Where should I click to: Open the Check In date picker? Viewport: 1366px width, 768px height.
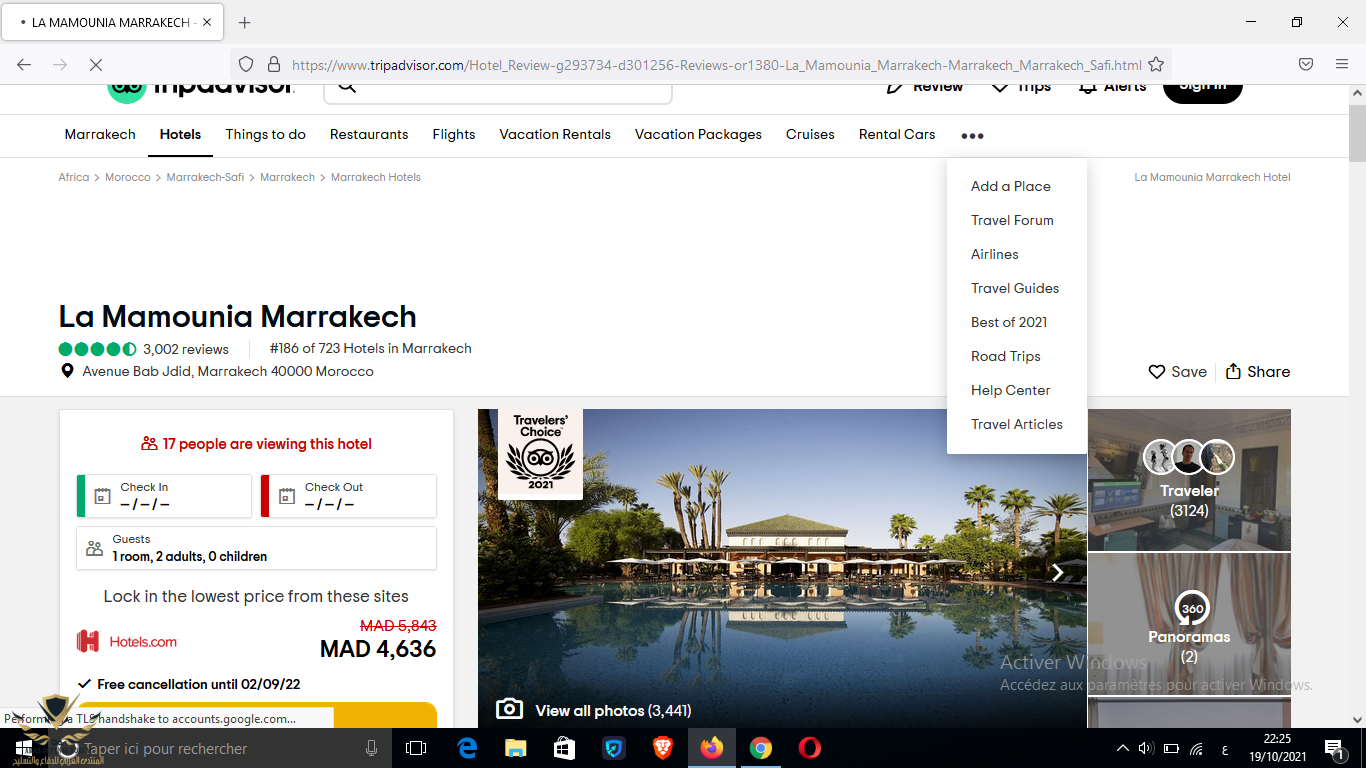(164, 496)
